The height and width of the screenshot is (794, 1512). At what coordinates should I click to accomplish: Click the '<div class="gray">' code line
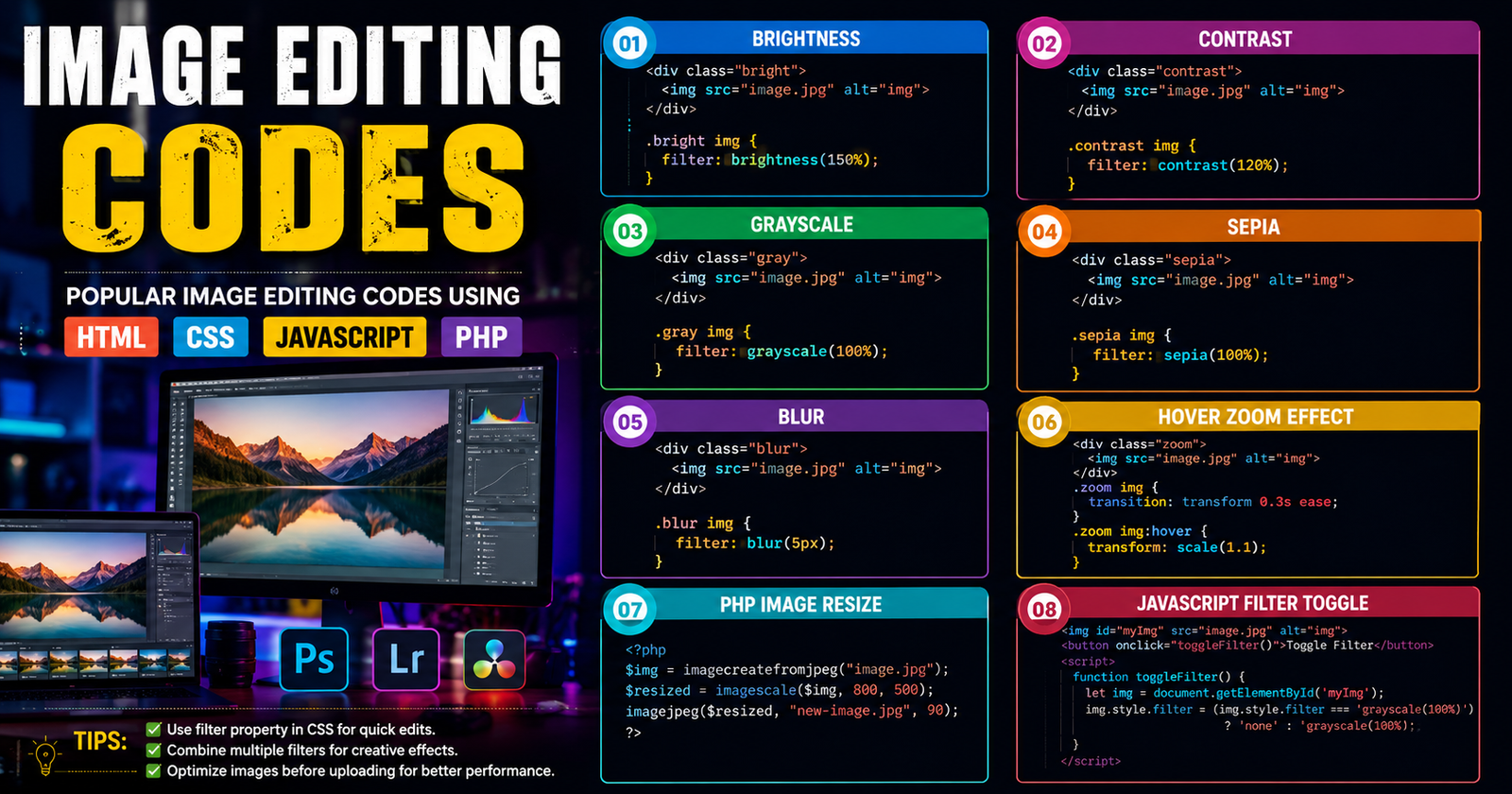tap(731, 257)
